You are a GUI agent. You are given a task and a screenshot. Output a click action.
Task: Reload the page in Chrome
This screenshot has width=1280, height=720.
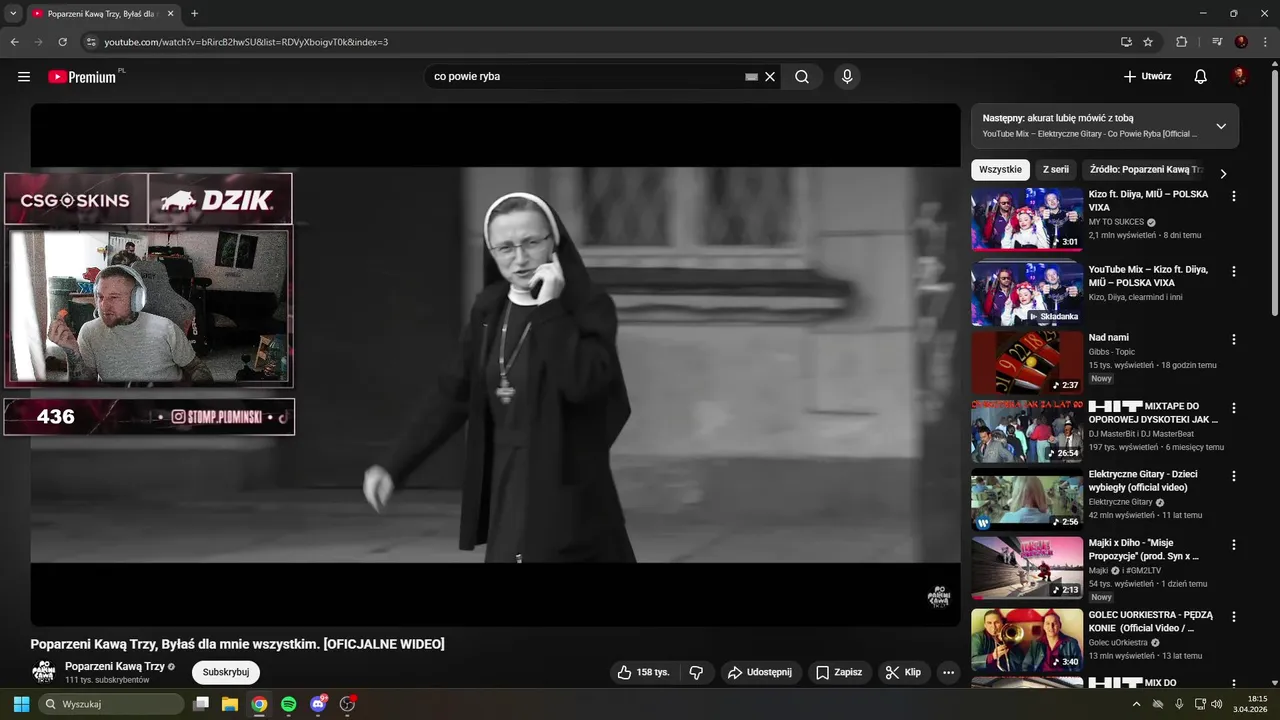click(62, 42)
